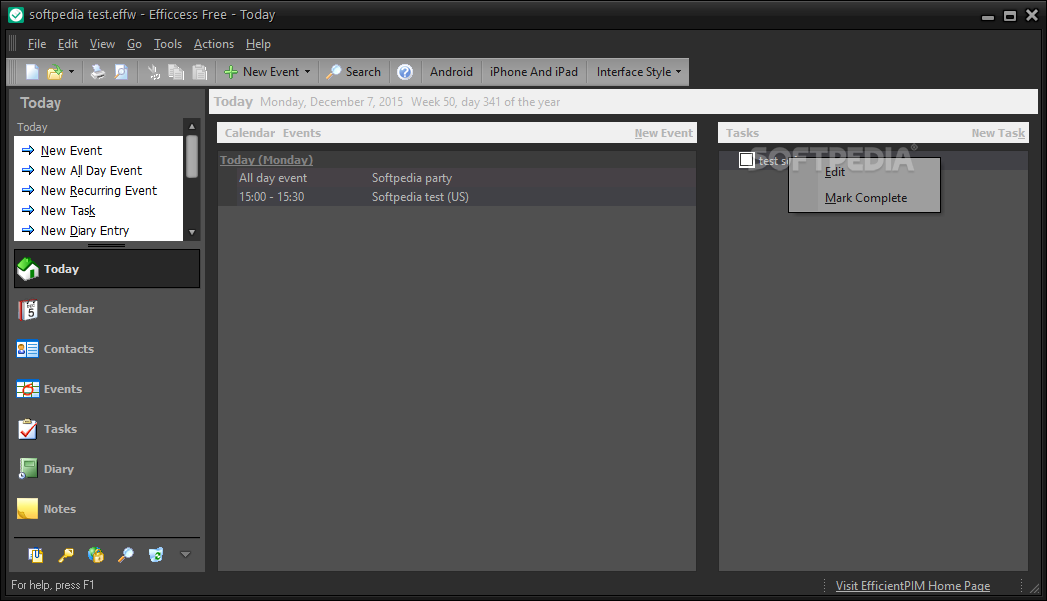Click the 15:00 - 15:30 time cell
Viewport: 1047px width, 601px height.
pos(272,197)
